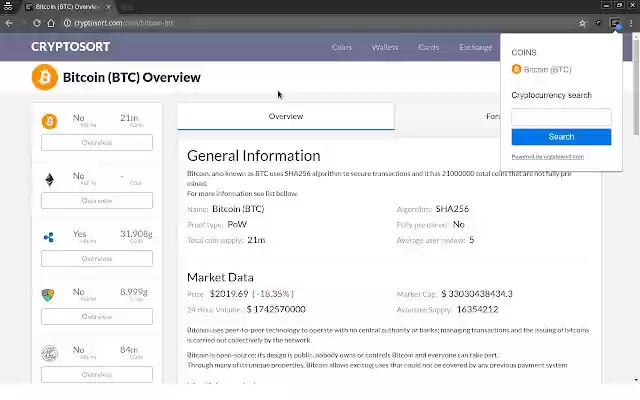Viewport: 640px width, 400px height.
Task: Click the available supply value 16354212
Action: click(x=477, y=309)
